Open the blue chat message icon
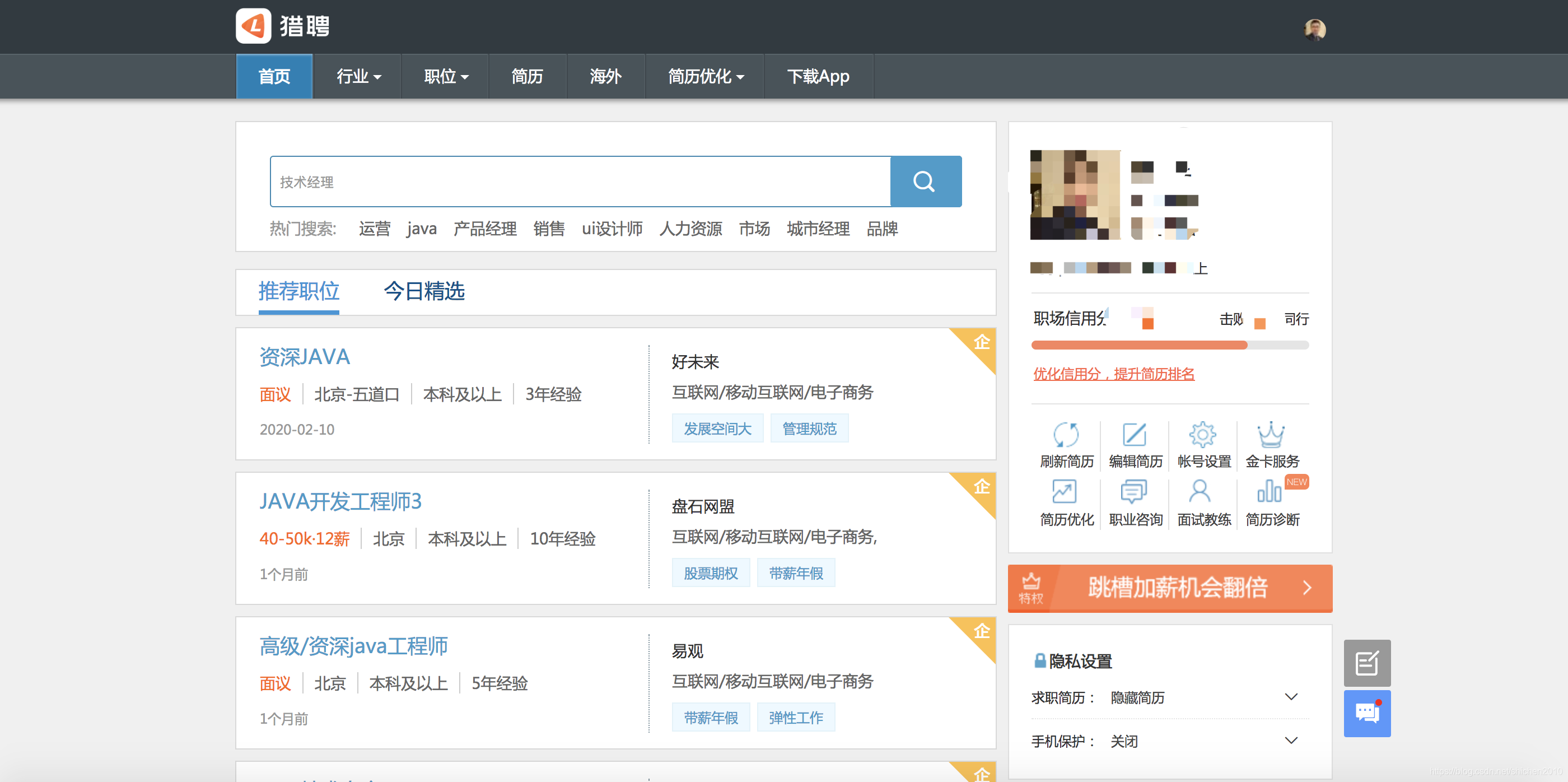 (x=1367, y=713)
